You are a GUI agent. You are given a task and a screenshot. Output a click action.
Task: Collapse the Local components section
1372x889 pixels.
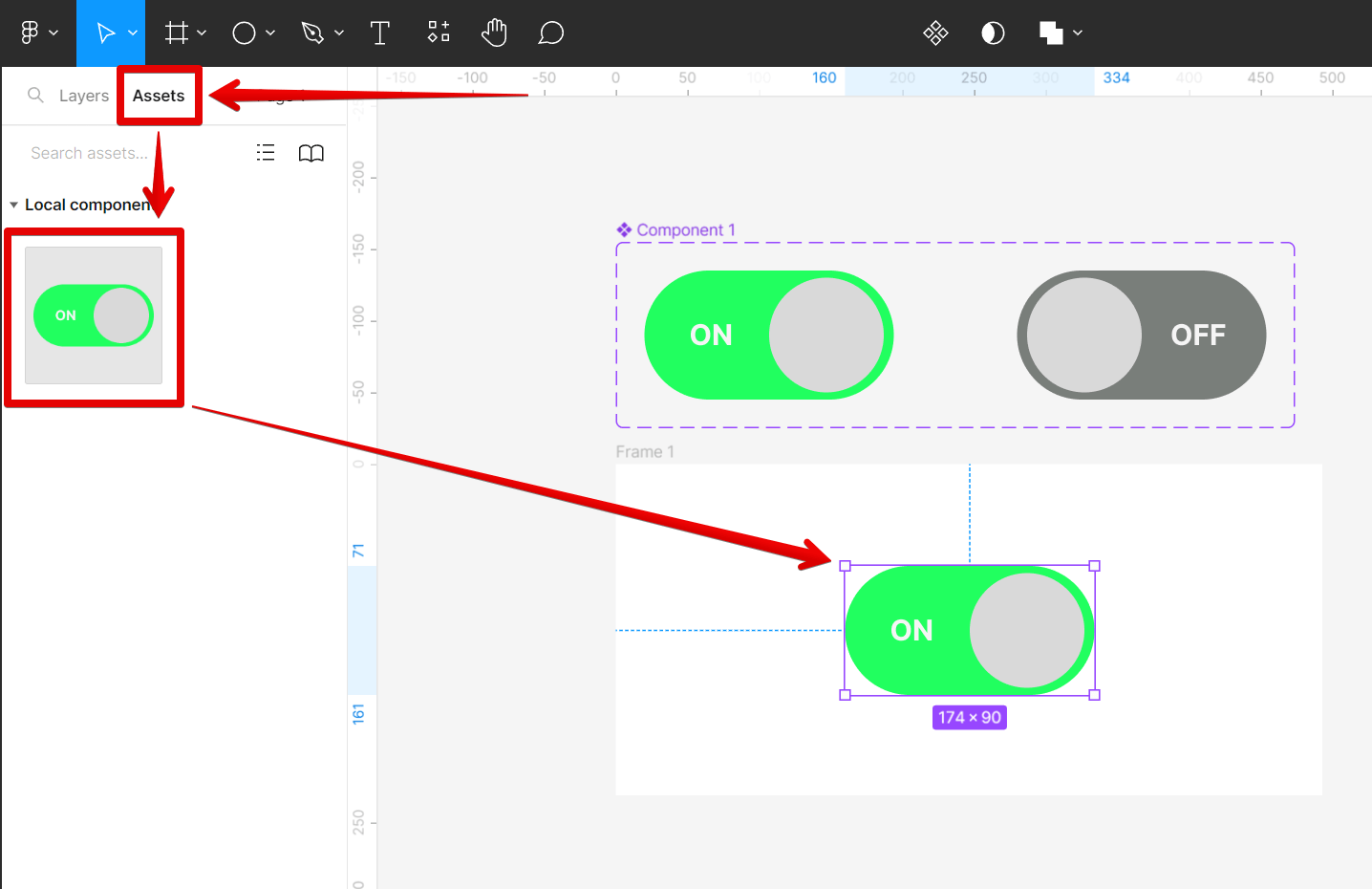(x=13, y=204)
